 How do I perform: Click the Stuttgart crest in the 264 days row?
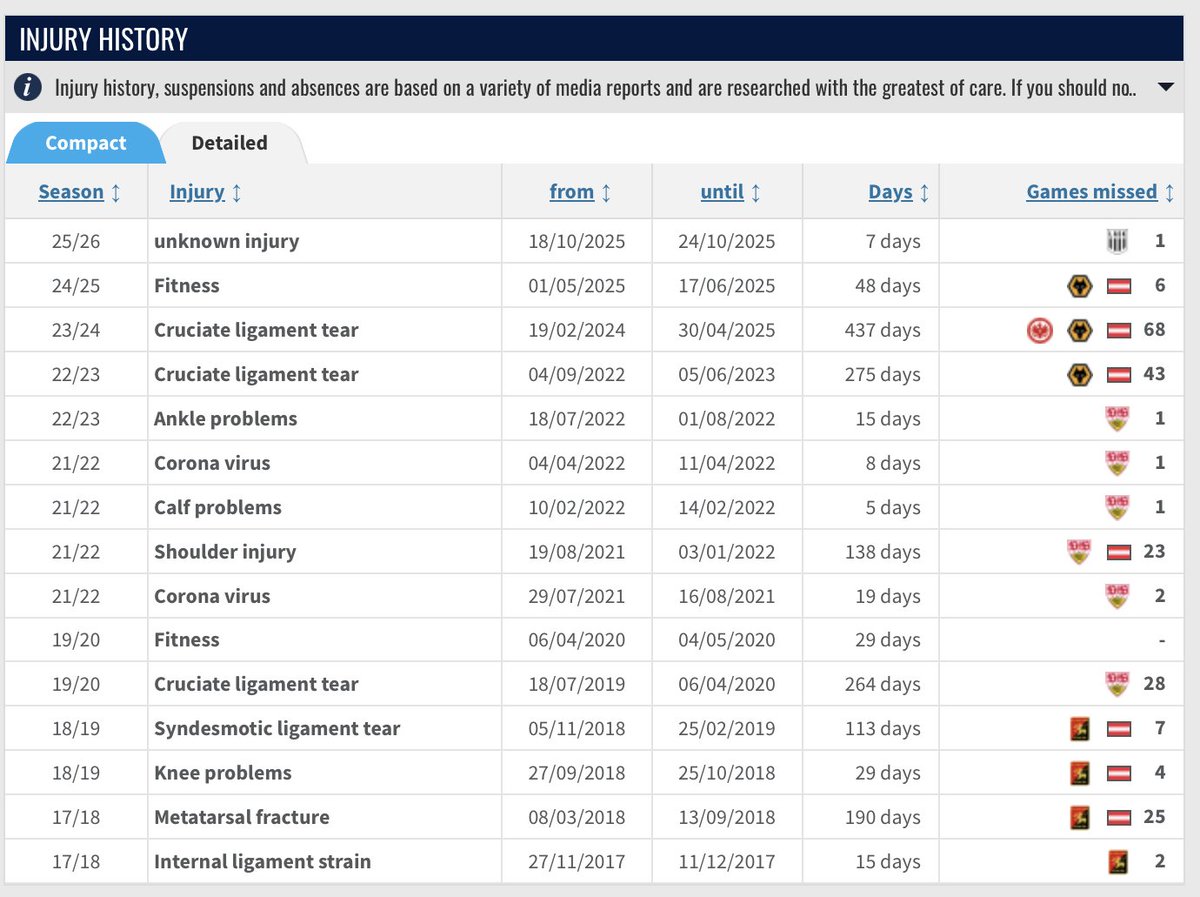(x=1118, y=684)
